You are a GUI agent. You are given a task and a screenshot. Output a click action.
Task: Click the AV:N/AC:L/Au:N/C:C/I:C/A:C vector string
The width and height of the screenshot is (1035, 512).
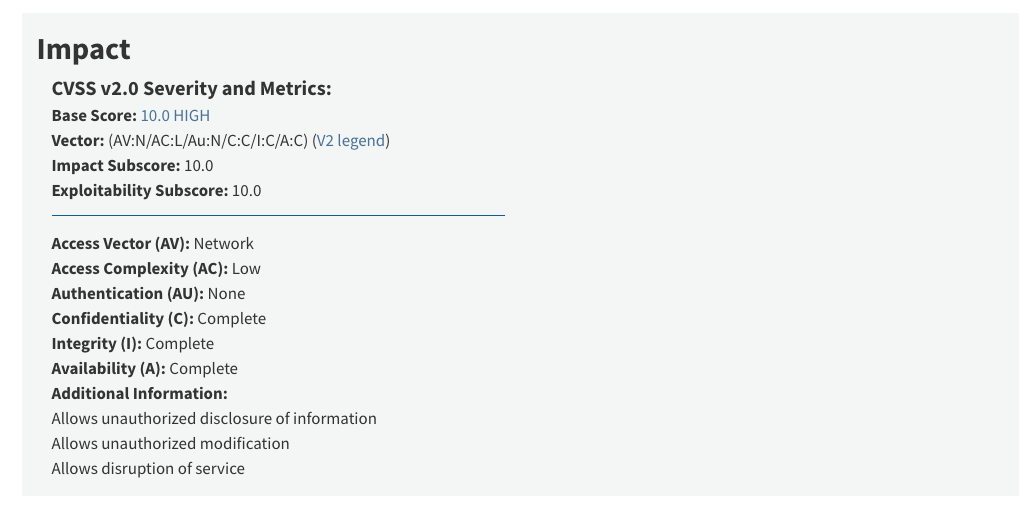pyautogui.click(x=208, y=141)
